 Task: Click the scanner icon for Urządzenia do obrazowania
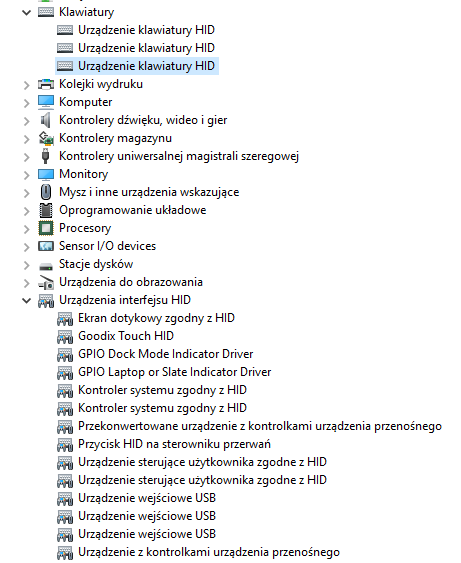pos(46,282)
